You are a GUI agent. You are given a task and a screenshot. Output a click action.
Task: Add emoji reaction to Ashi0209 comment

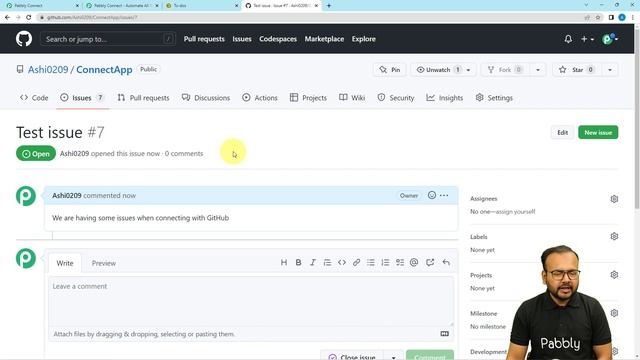431,195
